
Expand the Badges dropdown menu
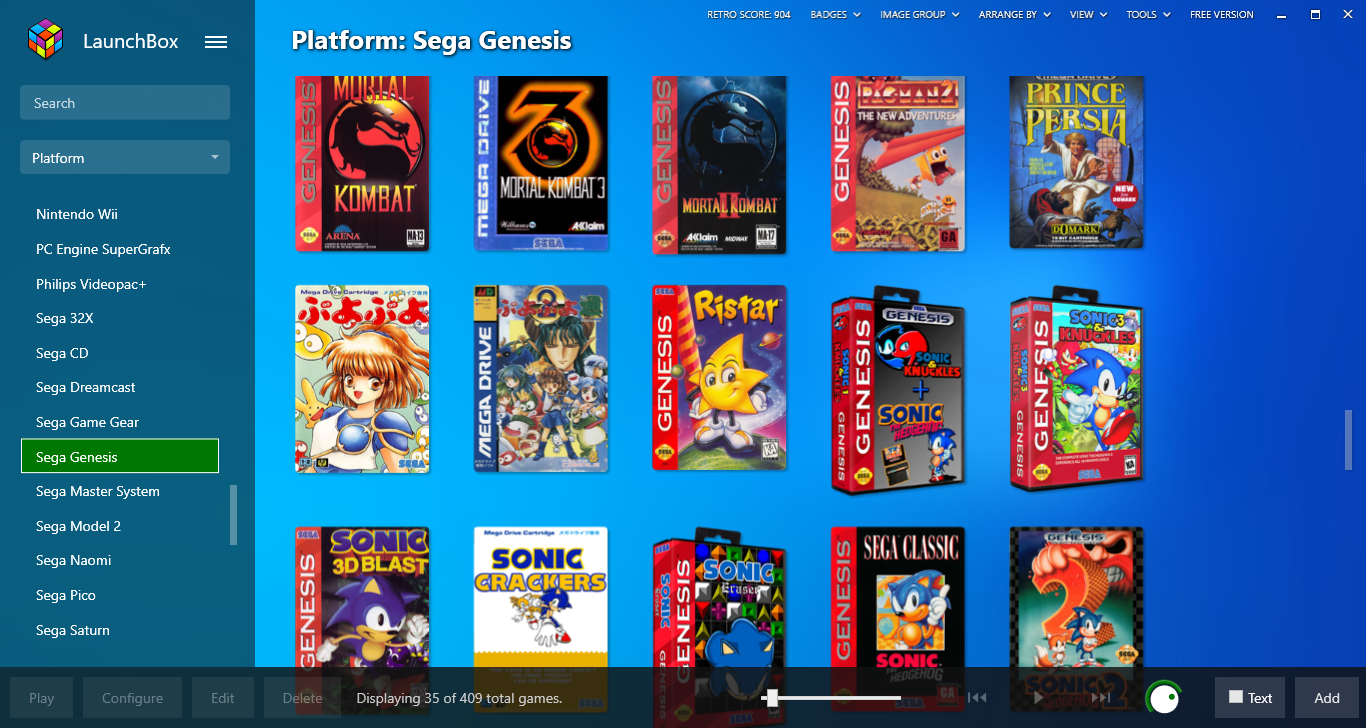834,15
